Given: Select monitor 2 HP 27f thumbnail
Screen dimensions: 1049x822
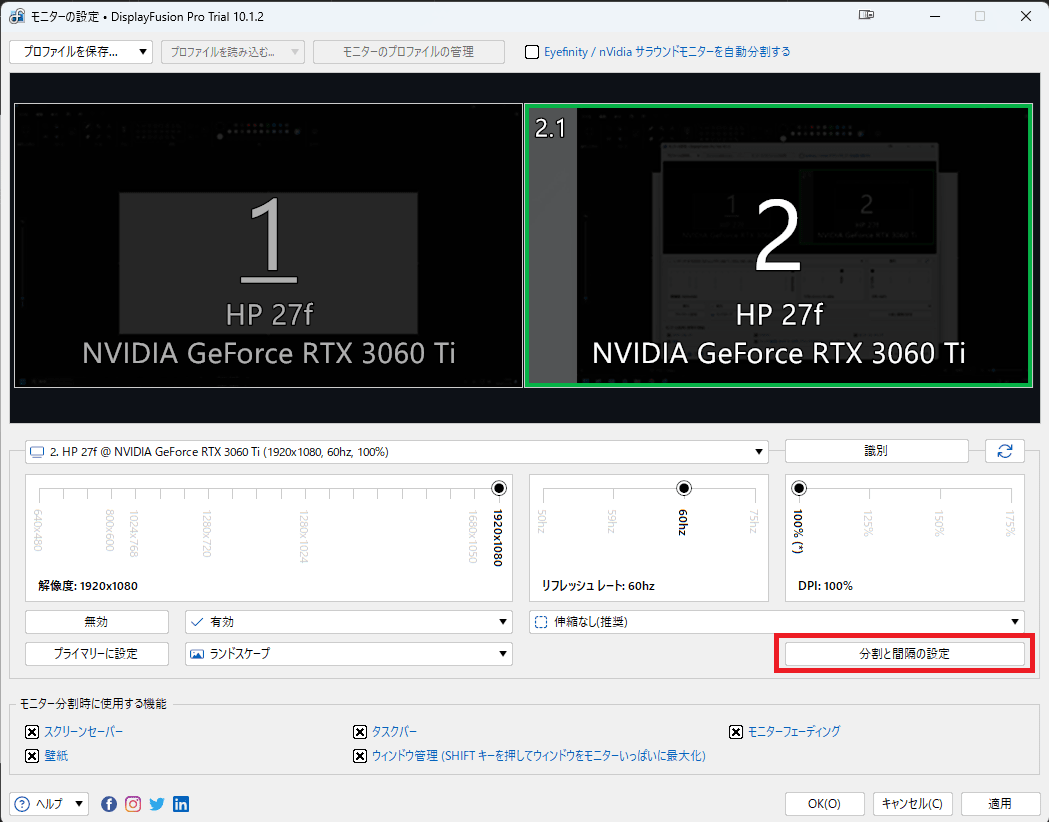Looking at the screenshot, I should pos(779,245).
